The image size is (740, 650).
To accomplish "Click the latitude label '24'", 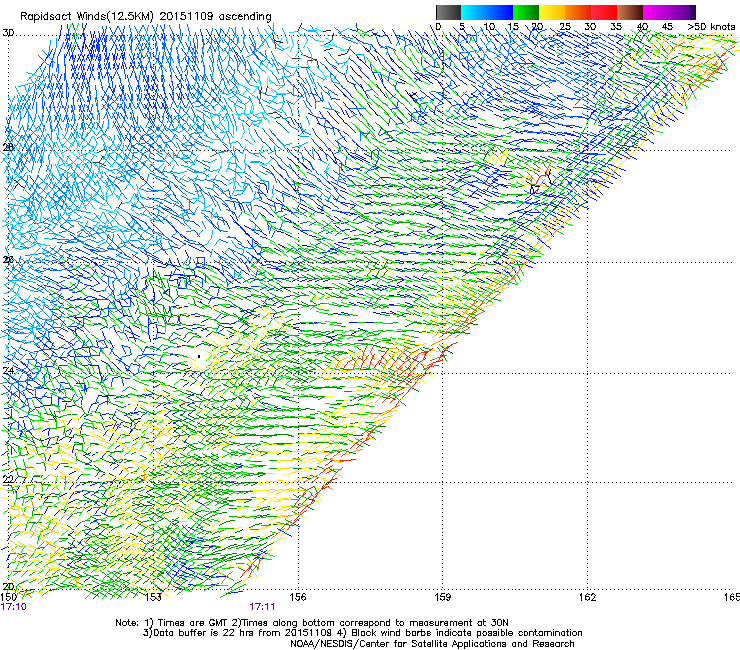I will [8, 371].
